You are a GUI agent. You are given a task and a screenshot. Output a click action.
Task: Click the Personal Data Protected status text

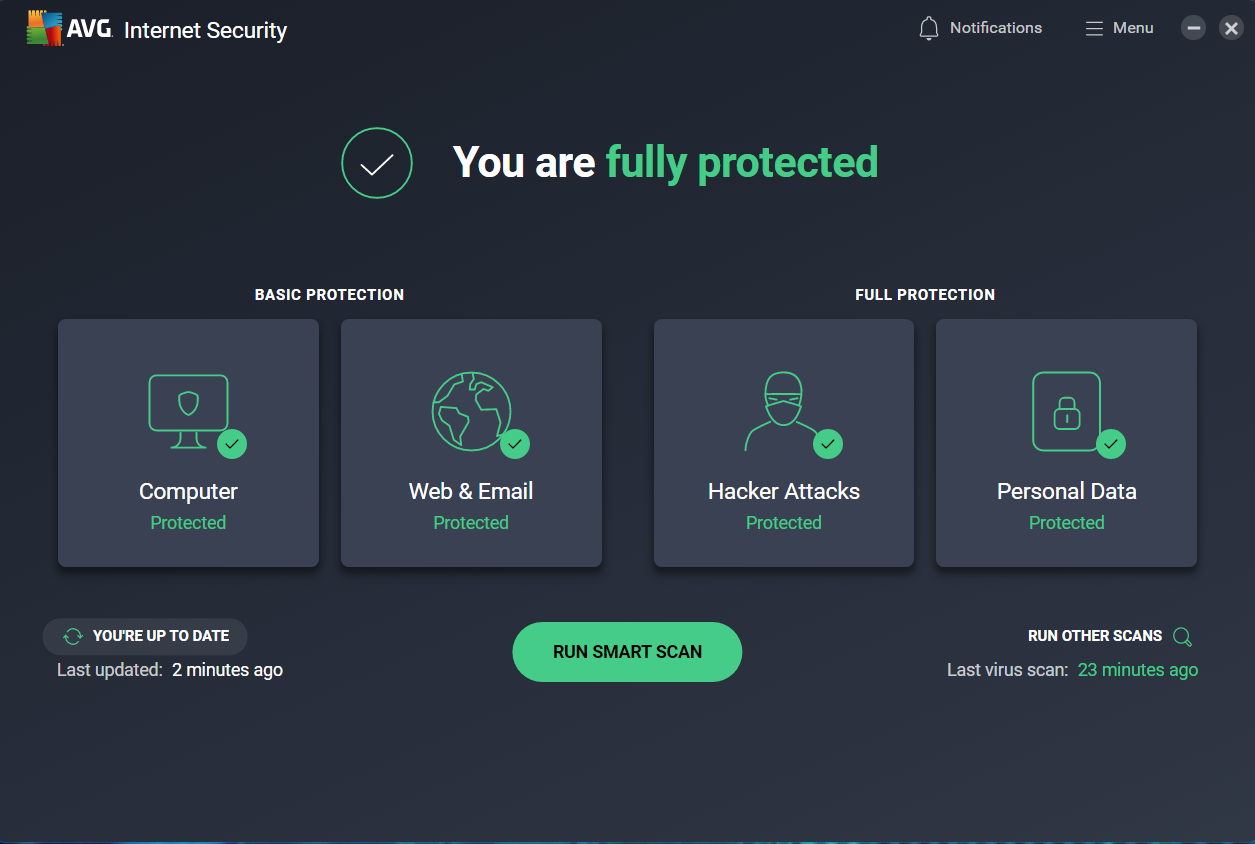click(1066, 523)
